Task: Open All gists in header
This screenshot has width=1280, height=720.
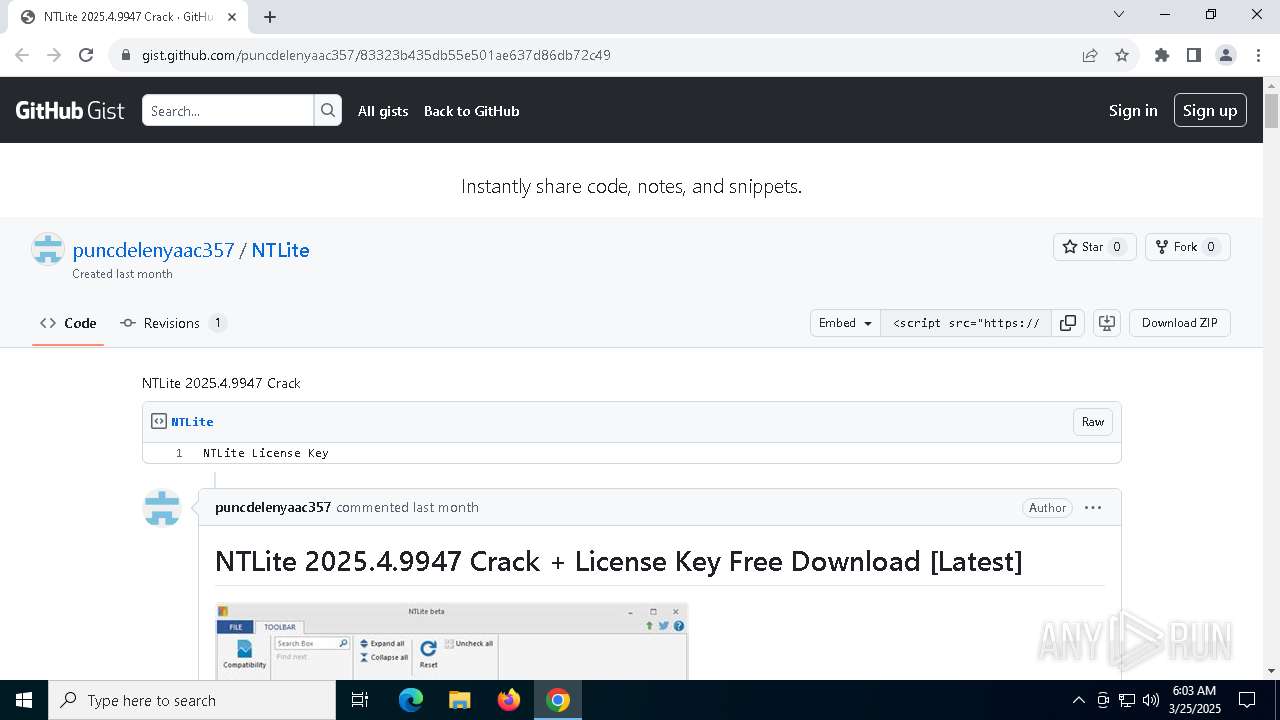Action: [383, 111]
